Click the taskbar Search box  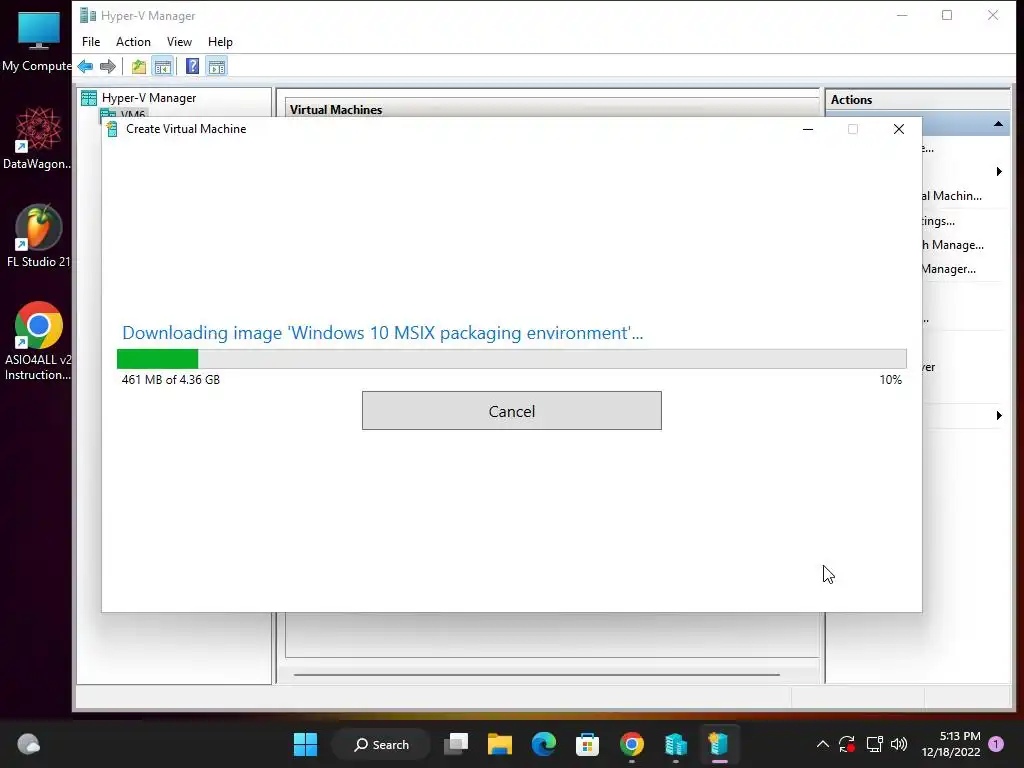[x=381, y=744]
